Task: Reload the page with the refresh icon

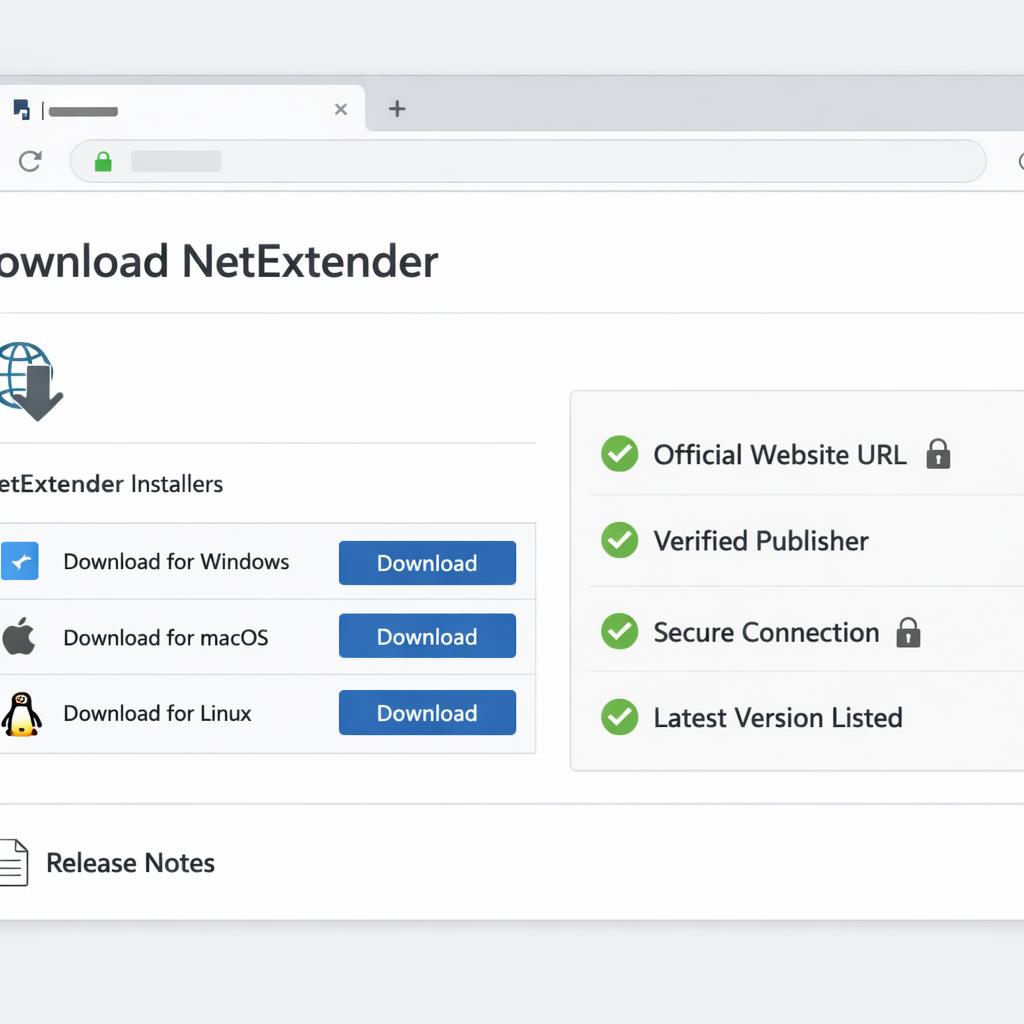Action: (x=30, y=161)
